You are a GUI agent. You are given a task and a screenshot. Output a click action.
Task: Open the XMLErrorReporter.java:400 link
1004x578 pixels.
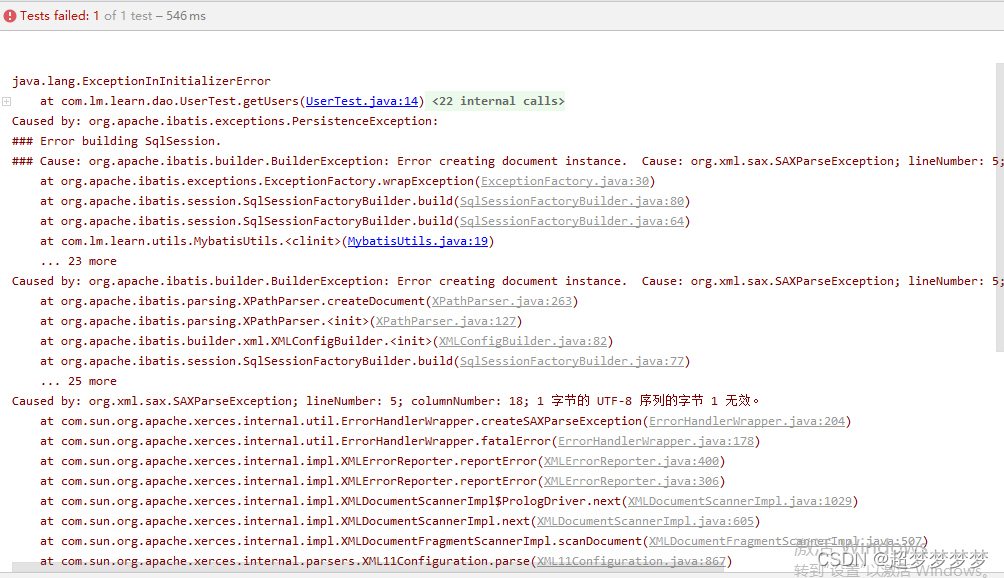pyautogui.click(x=631, y=461)
